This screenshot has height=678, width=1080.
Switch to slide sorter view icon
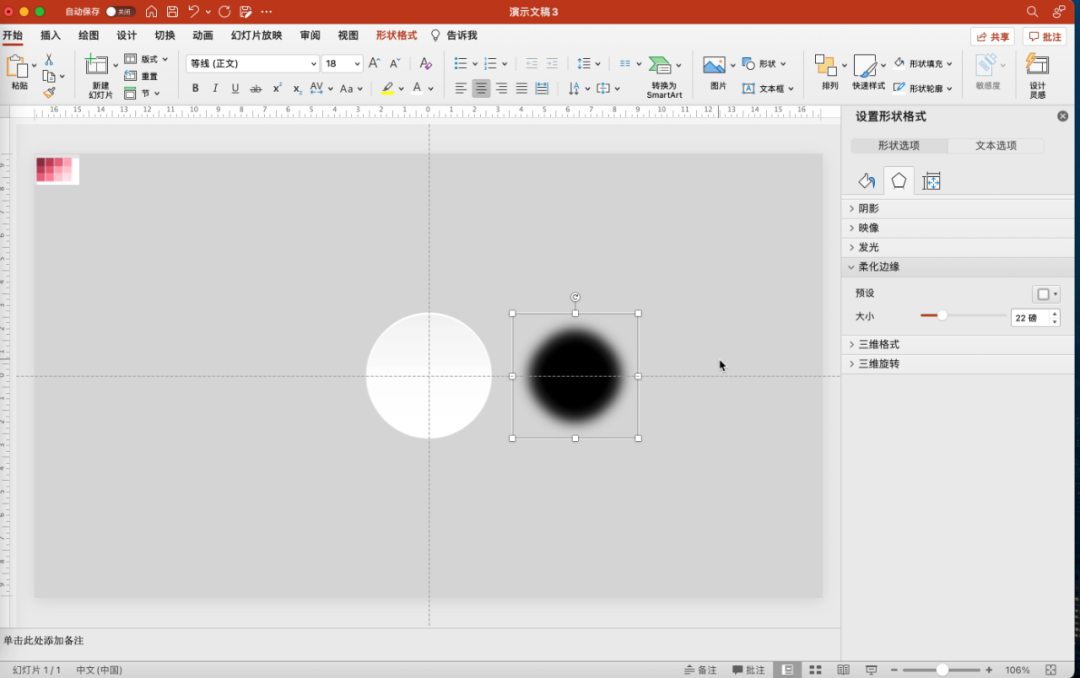tap(816, 670)
